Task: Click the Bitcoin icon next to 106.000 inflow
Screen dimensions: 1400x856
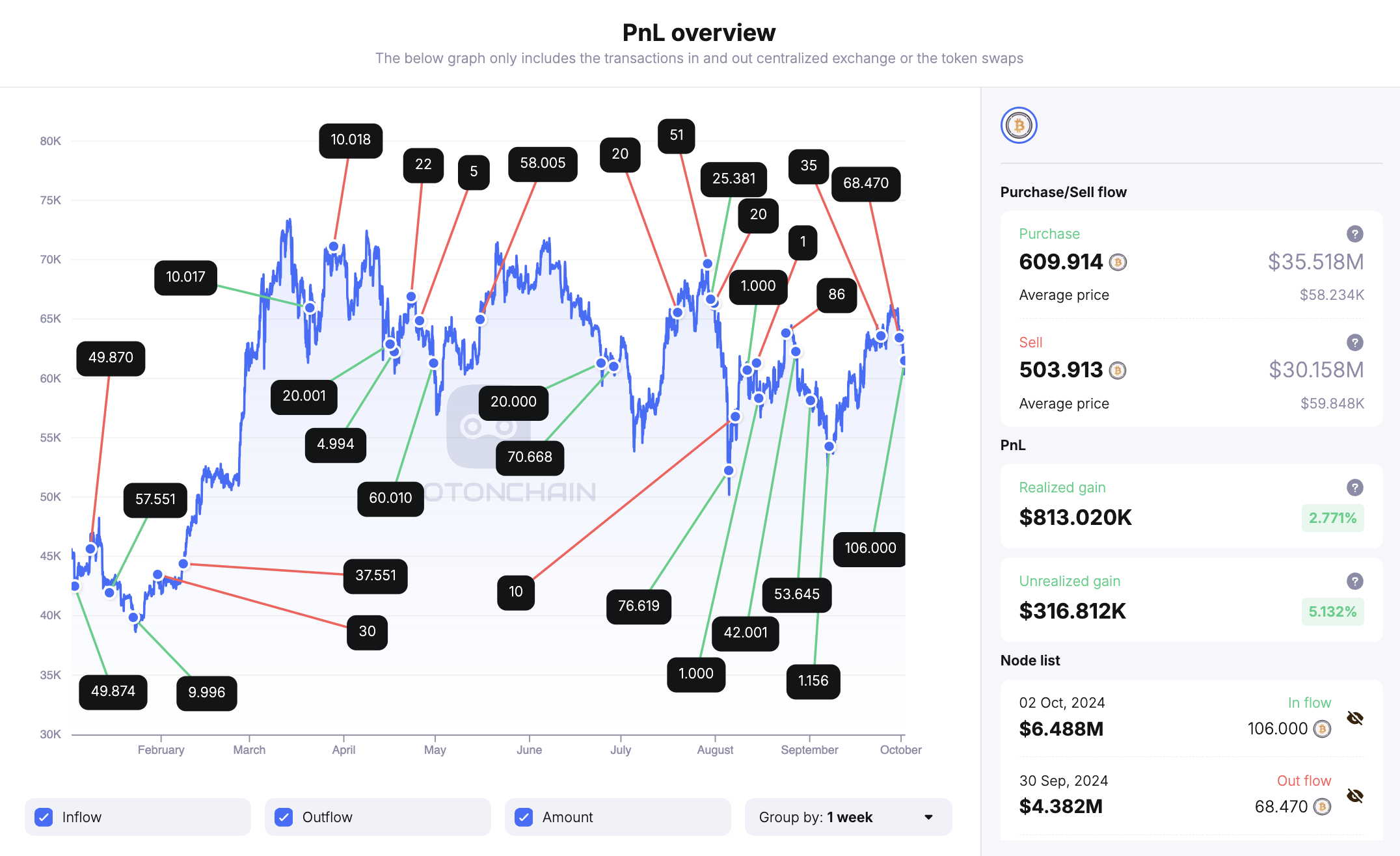Action: point(1321,729)
